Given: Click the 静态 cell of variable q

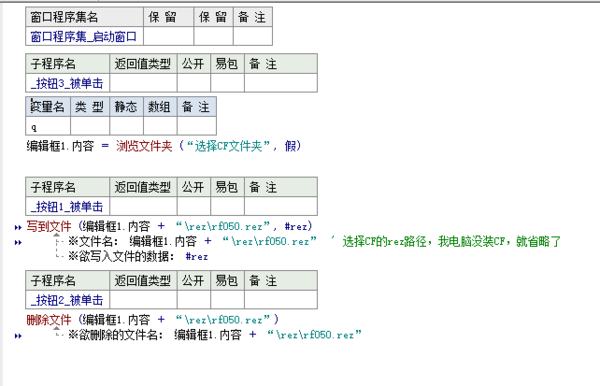Looking at the screenshot, I should tap(126, 126).
